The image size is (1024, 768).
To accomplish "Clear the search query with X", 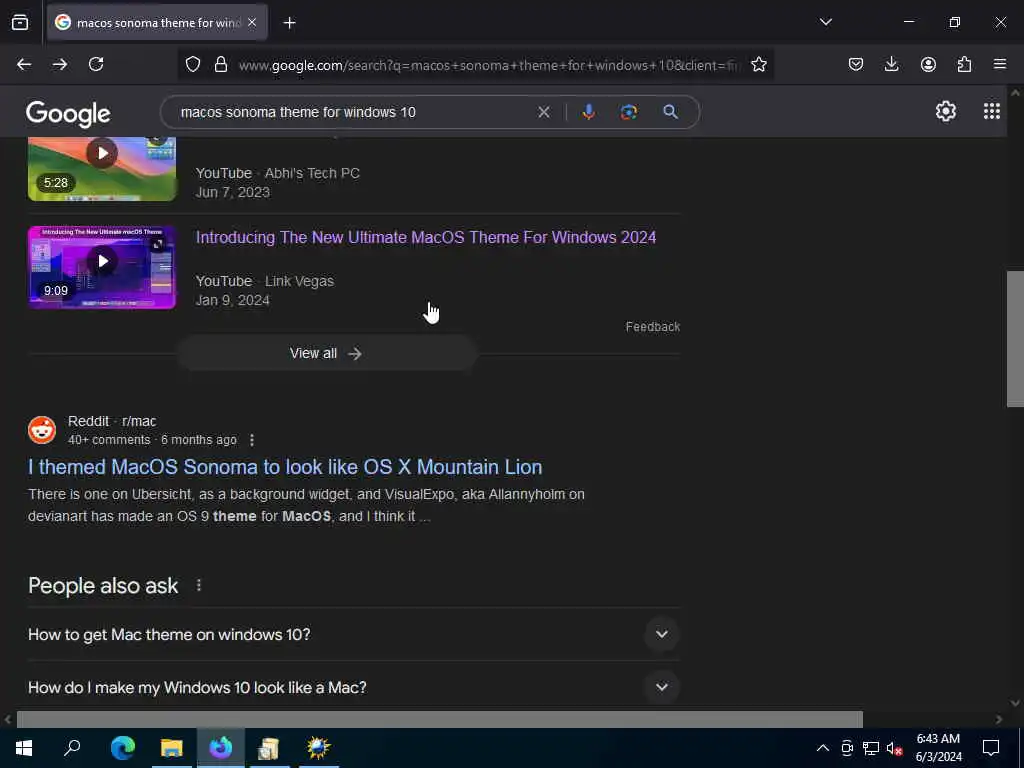I will tap(543, 112).
